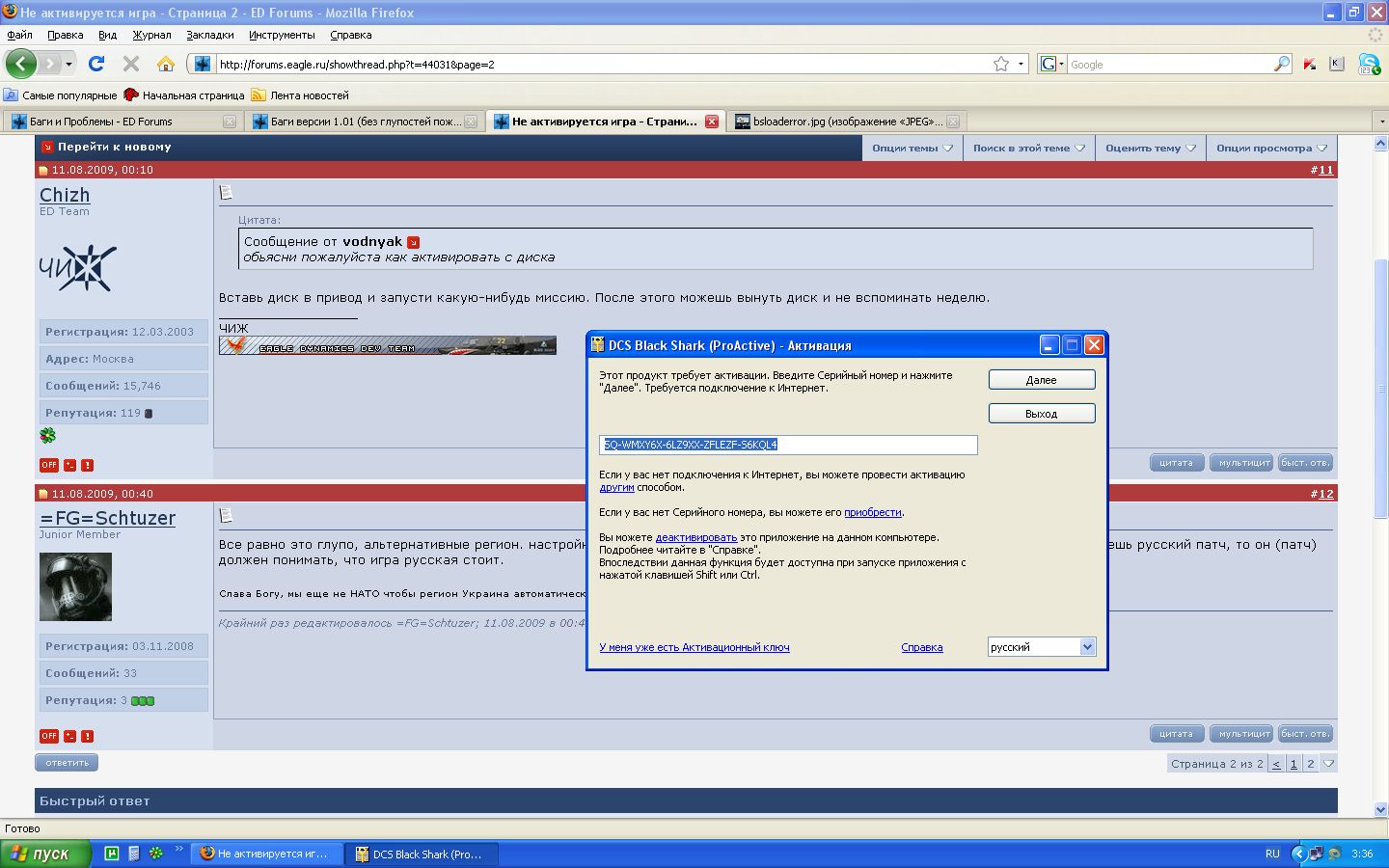Open the Firefox home page icon
Screen dimensions: 1389x868
click(x=166, y=64)
